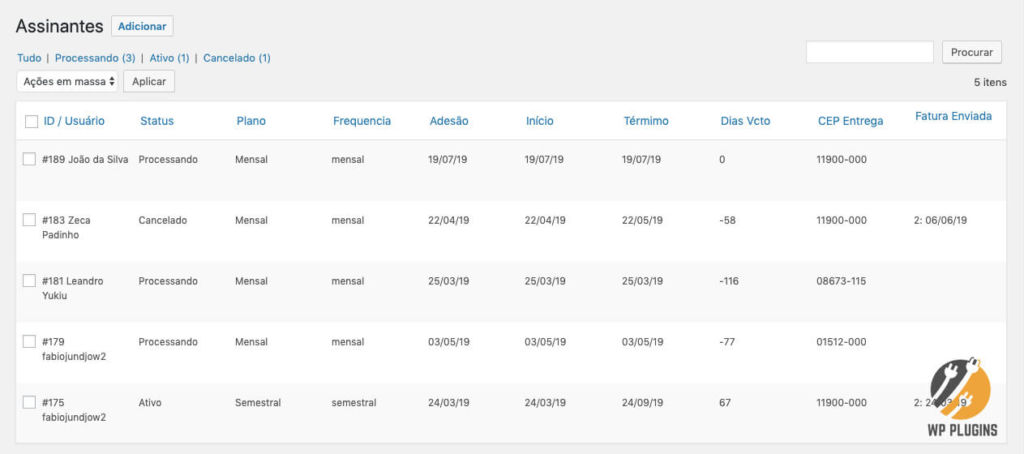Tick the checkbox for #181 Leandro Yukiu
This screenshot has width=1024, height=454.
29,280
